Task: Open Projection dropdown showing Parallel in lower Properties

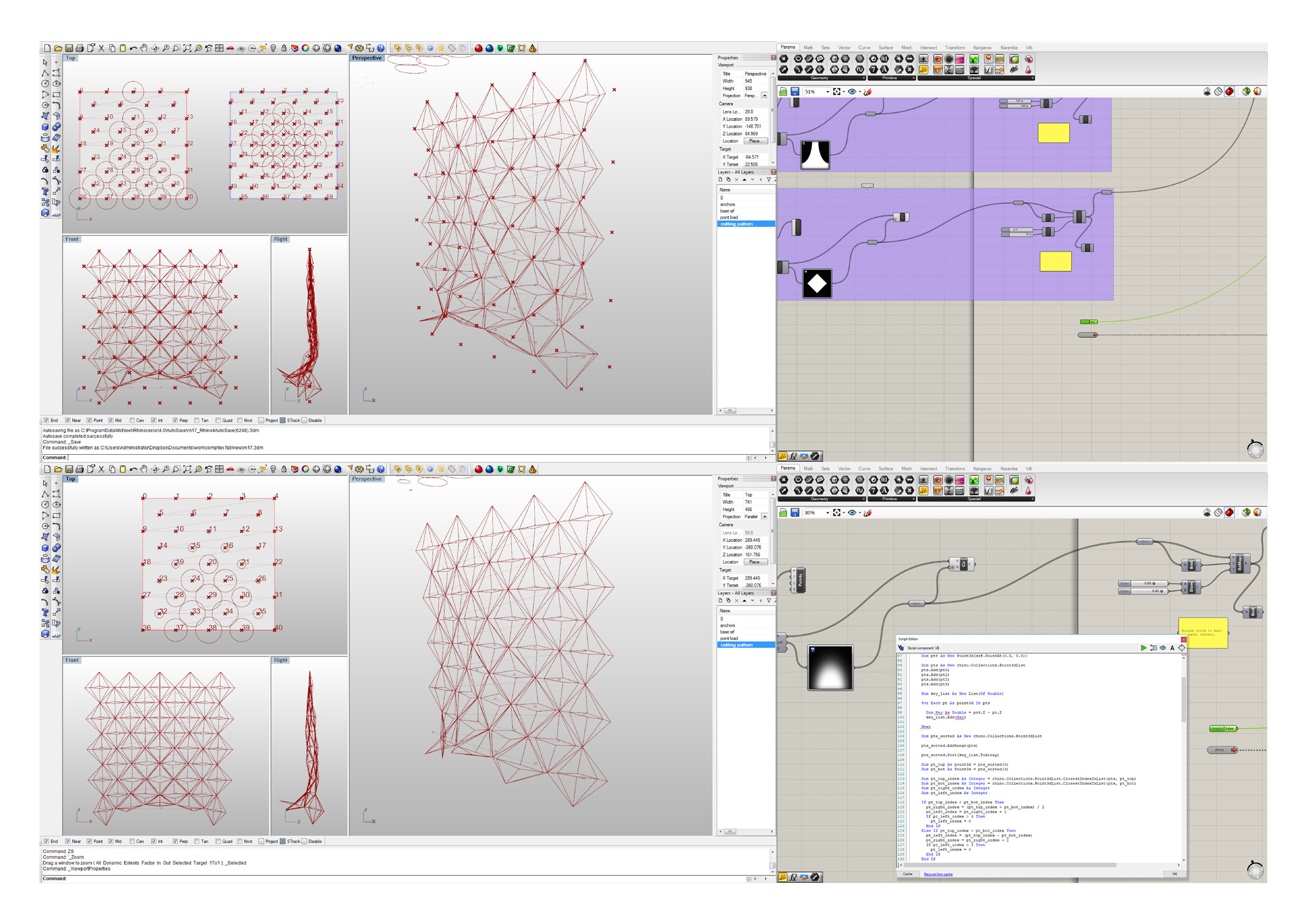Action: pyautogui.click(x=764, y=517)
